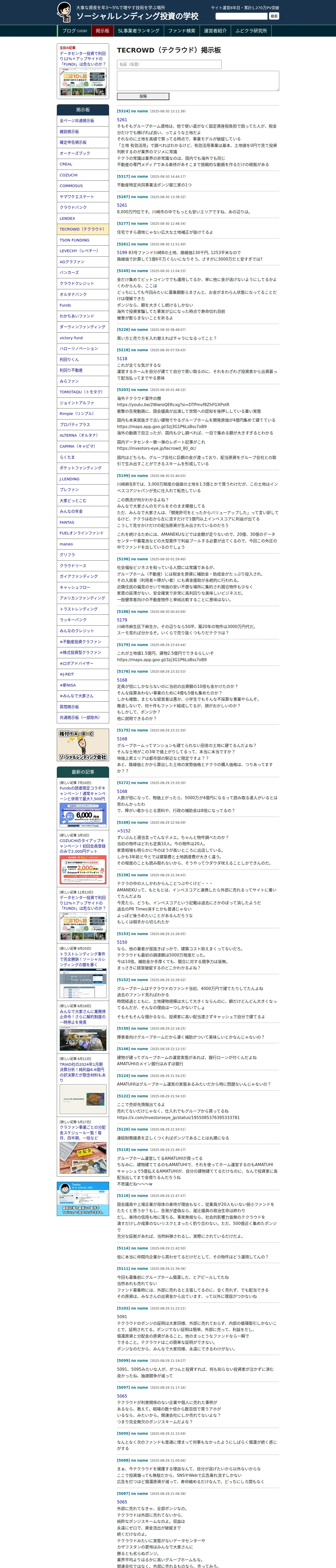Open クラウドバンク board

[83, 207]
